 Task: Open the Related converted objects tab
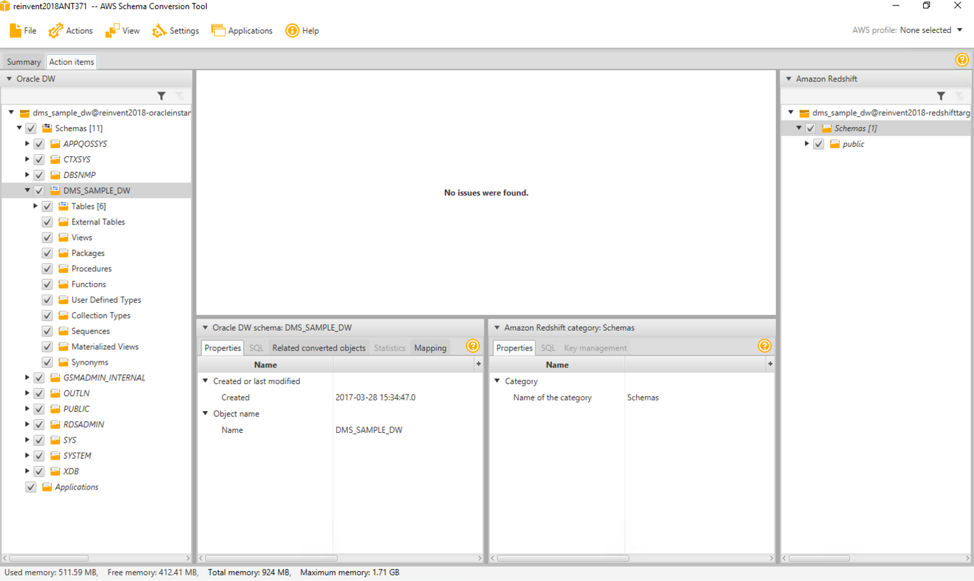(x=319, y=348)
